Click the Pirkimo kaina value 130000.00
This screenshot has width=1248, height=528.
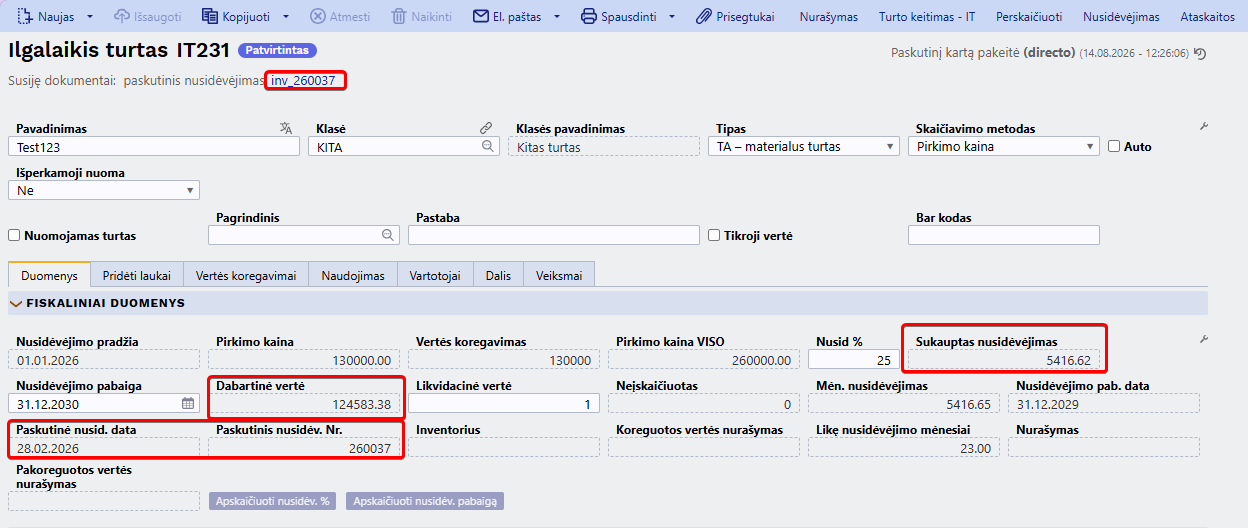click(x=304, y=360)
